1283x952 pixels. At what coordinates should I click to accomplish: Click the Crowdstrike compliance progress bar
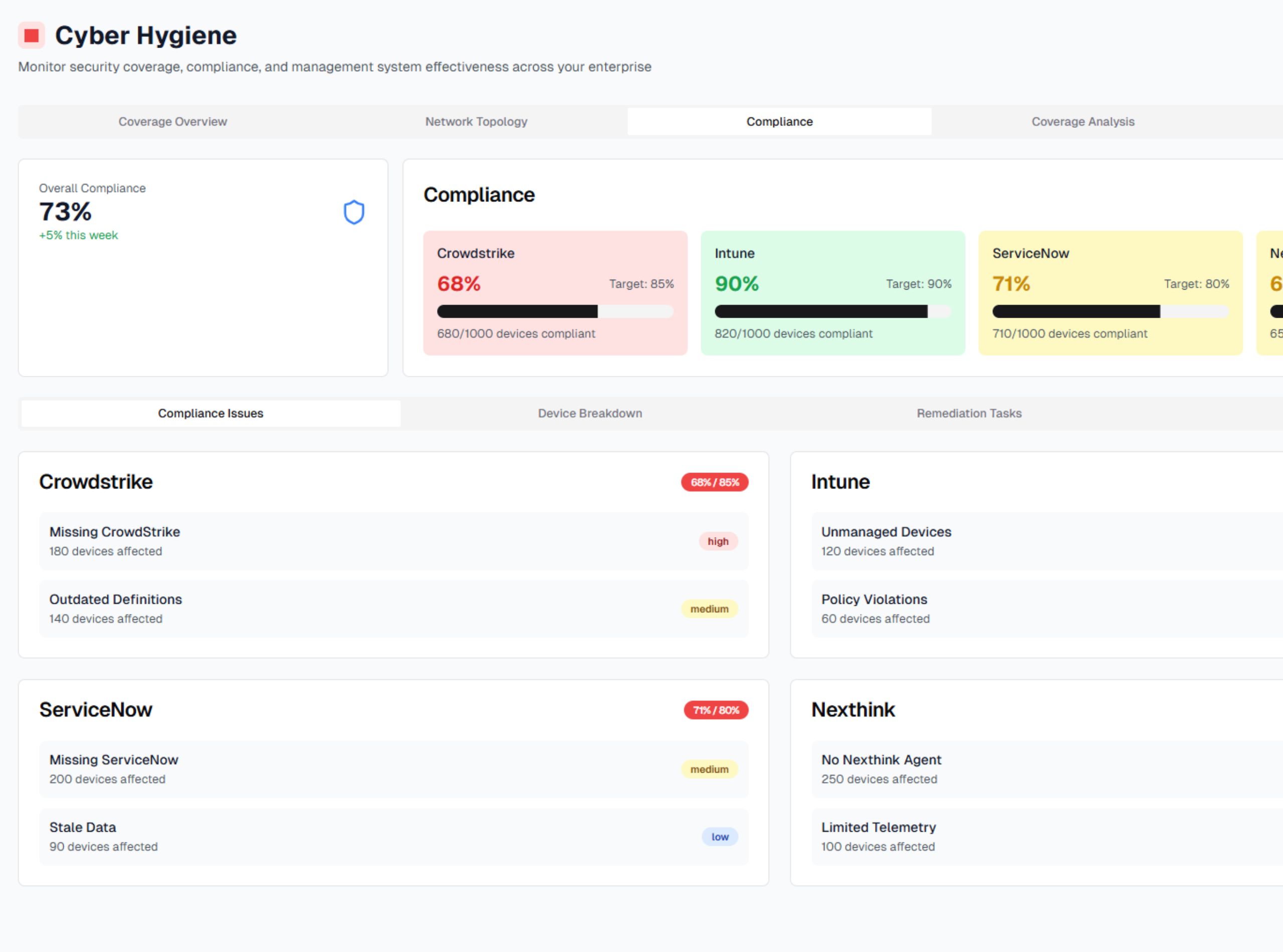click(x=554, y=312)
